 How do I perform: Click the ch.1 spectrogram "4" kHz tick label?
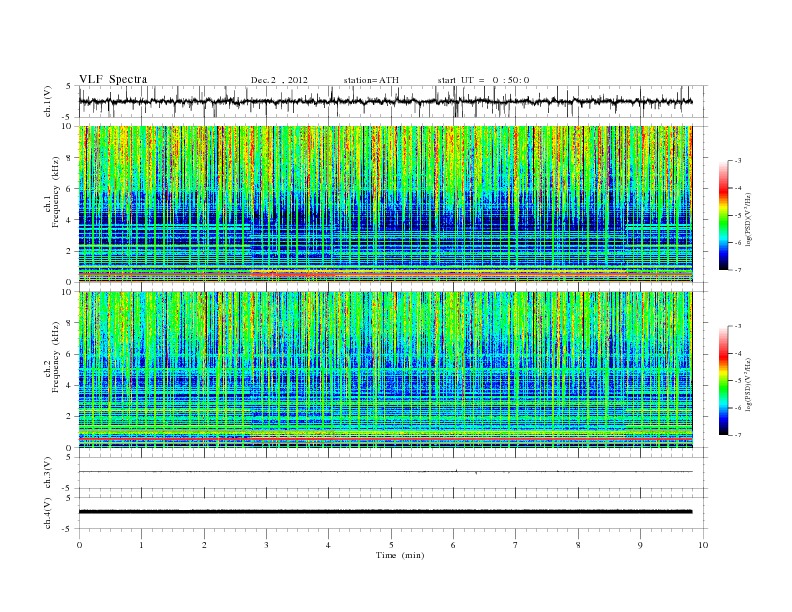[x=69, y=220]
